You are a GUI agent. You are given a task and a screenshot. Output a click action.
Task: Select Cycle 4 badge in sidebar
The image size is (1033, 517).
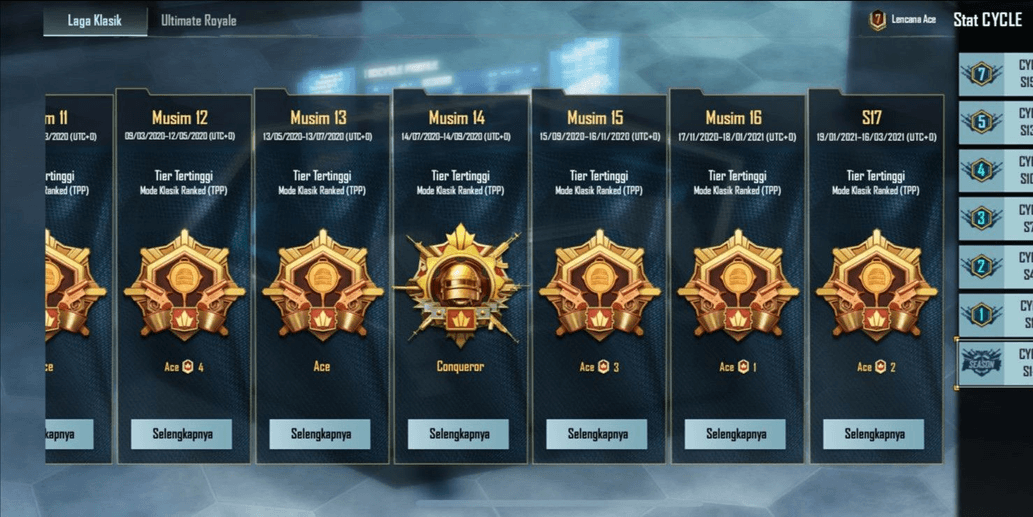(x=981, y=170)
